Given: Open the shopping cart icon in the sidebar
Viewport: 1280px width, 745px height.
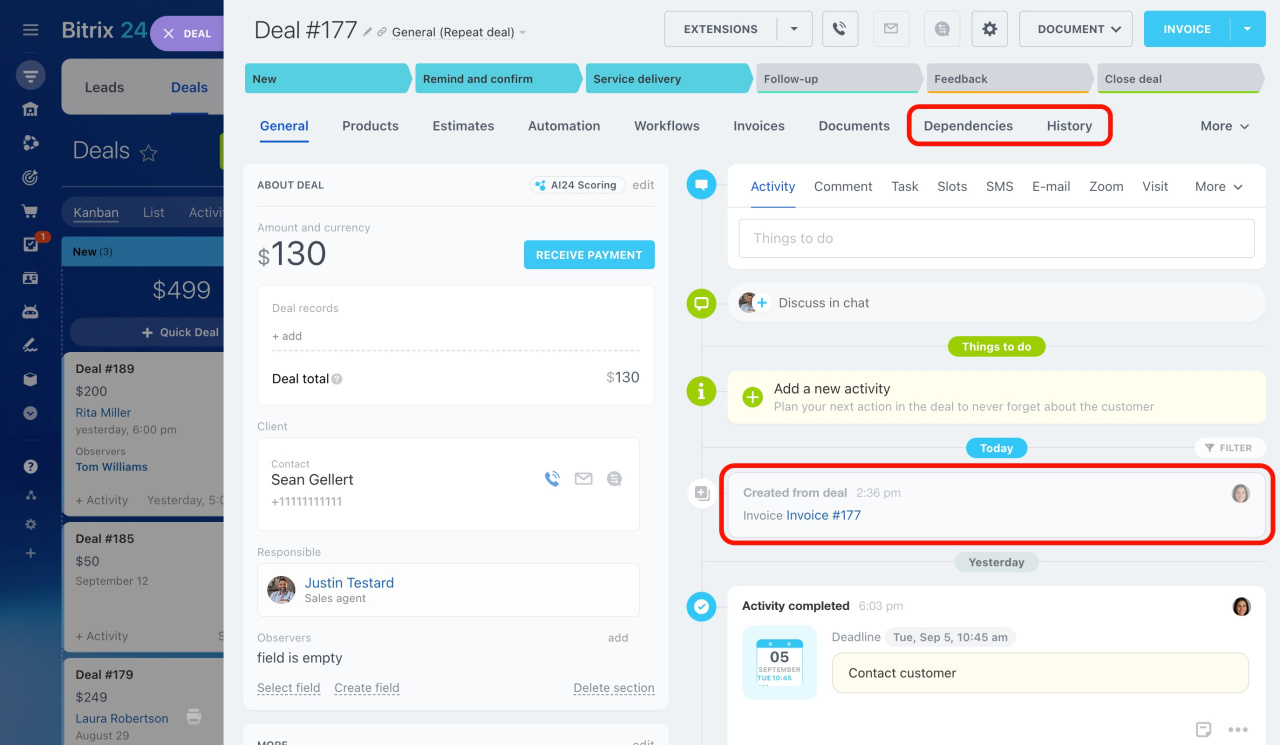Looking at the screenshot, I should [31, 211].
